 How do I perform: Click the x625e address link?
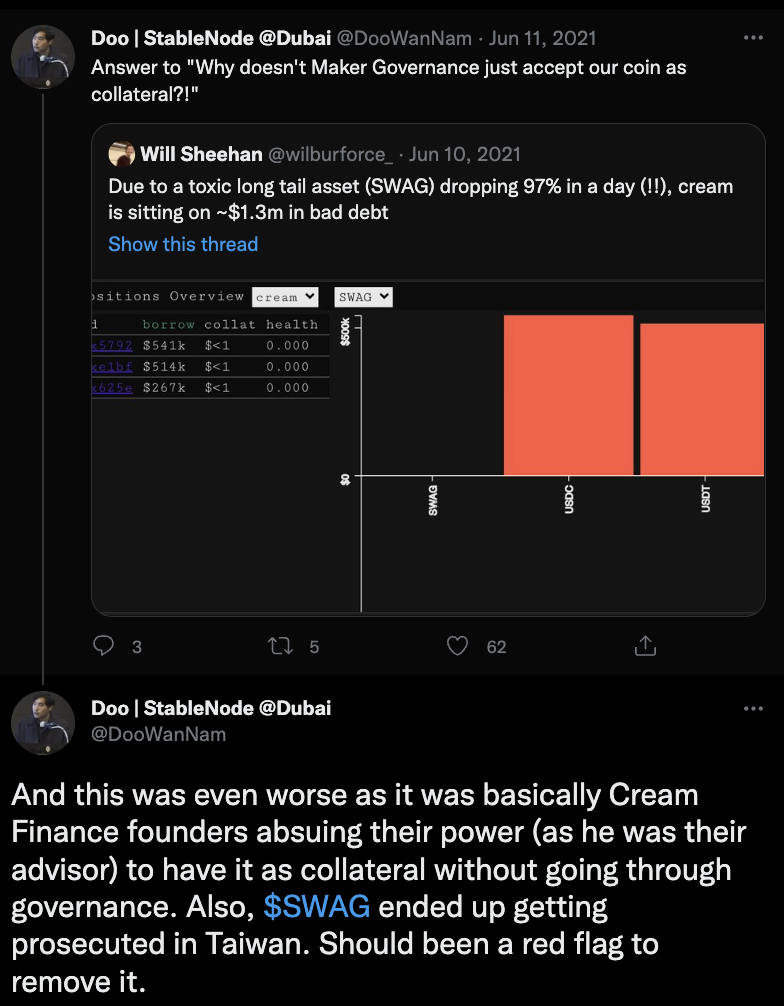click(111, 388)
